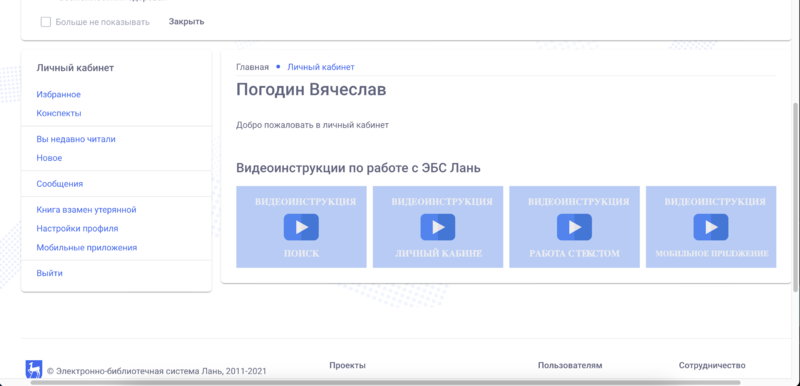Screen dimensions: 800x386
Task: Open Избранное in sidebar
Action: pyautogui.click(x=59, y=94)
